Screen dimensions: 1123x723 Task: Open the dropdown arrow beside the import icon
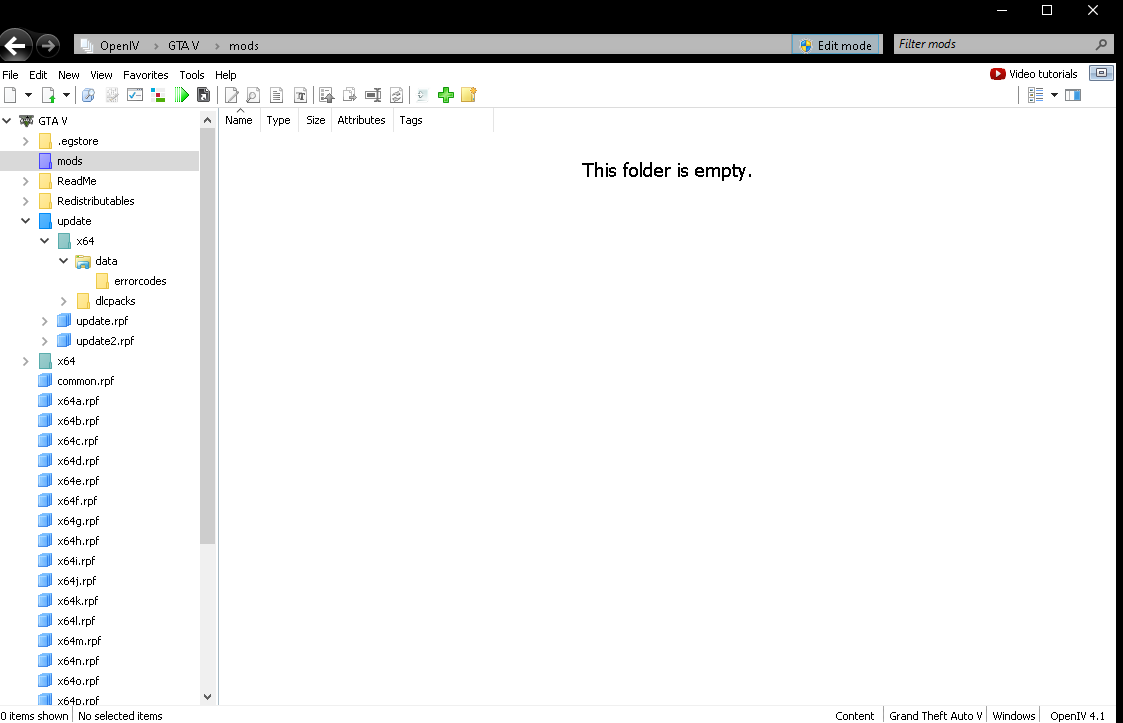point(67,95)
